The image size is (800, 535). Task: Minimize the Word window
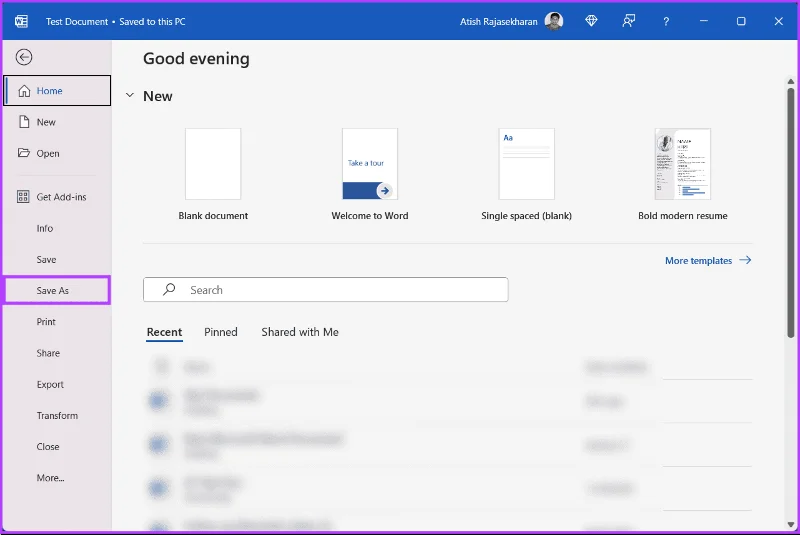[704, 21]
